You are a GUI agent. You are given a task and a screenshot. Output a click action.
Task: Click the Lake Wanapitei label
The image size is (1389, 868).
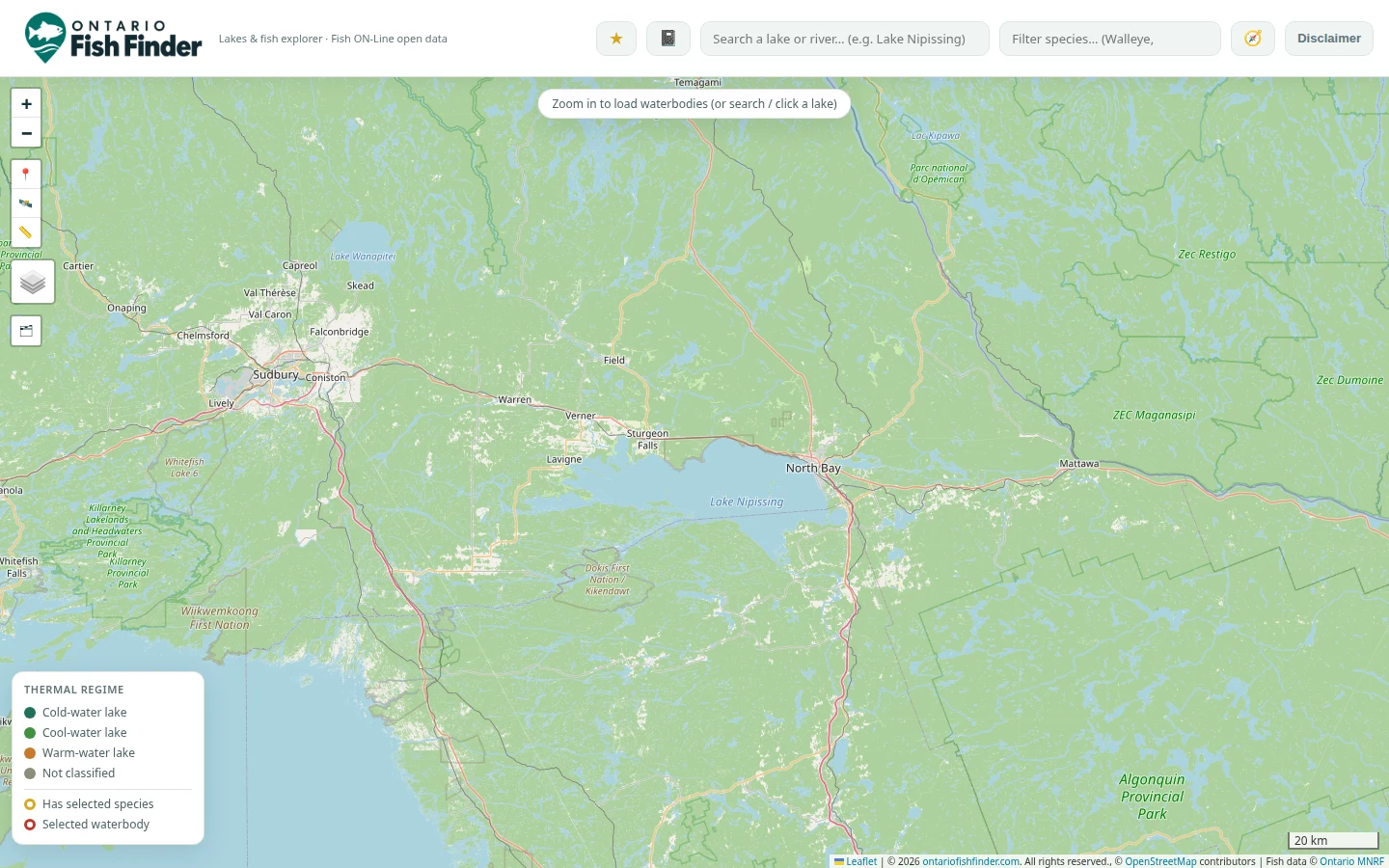coord(363,257)
